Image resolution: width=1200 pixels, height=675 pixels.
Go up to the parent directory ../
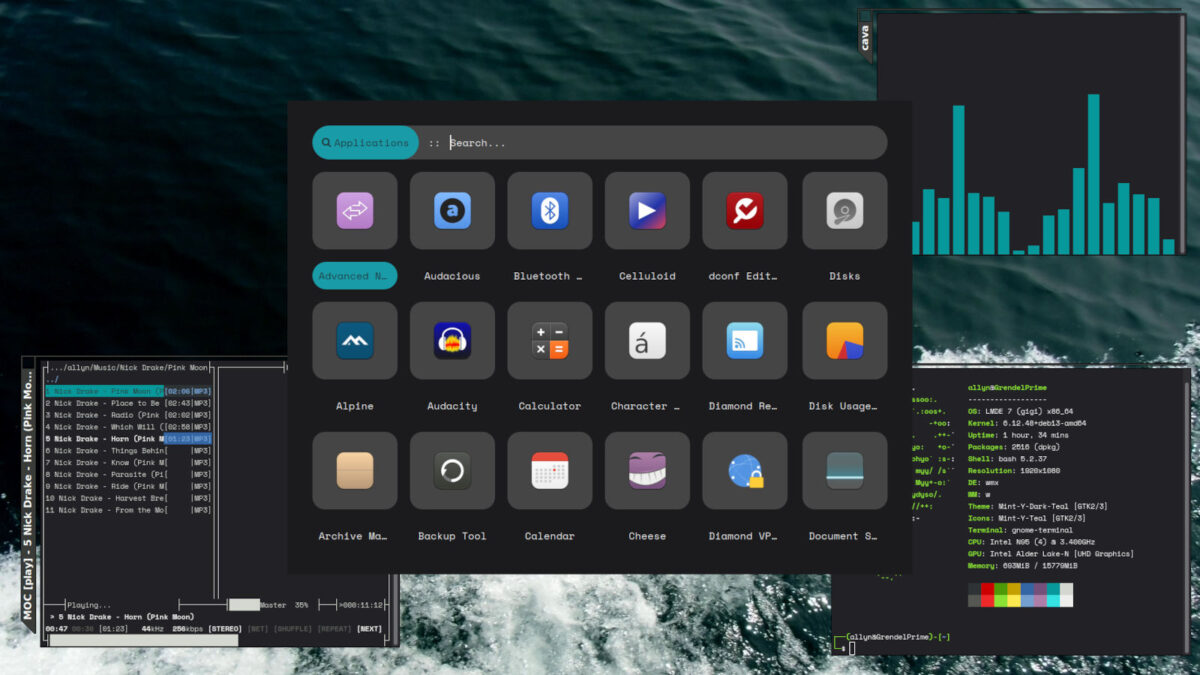click(x=53, y=379)
